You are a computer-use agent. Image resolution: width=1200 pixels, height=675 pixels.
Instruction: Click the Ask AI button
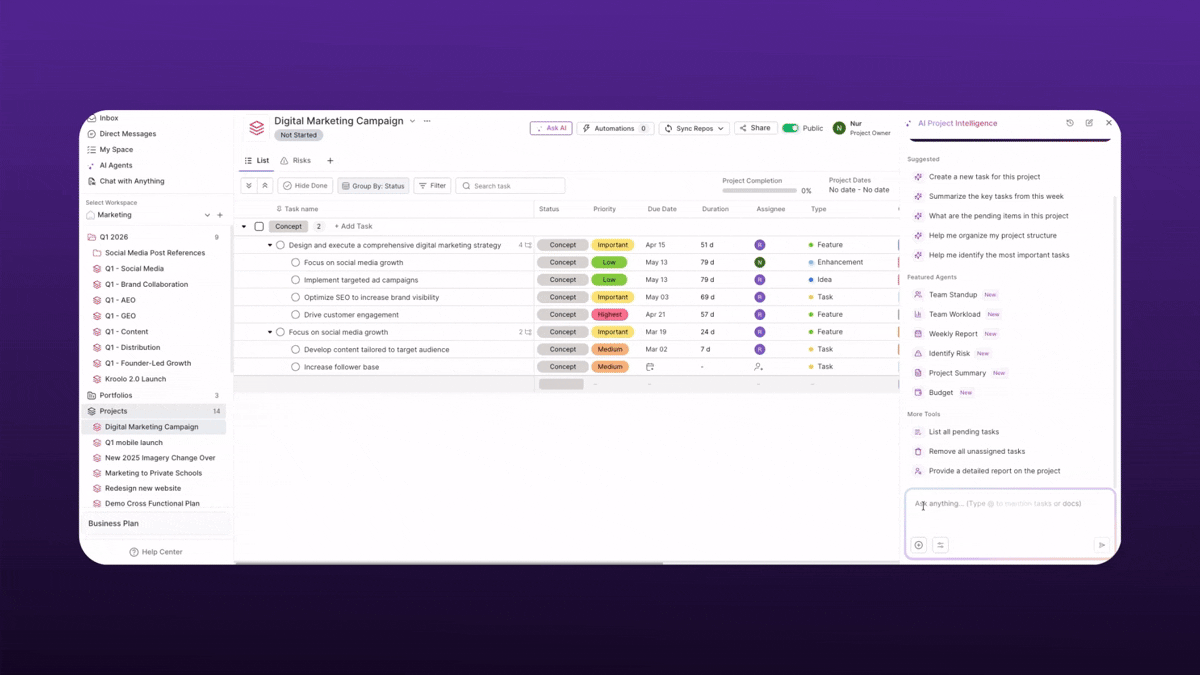click(x=551, y=128)
